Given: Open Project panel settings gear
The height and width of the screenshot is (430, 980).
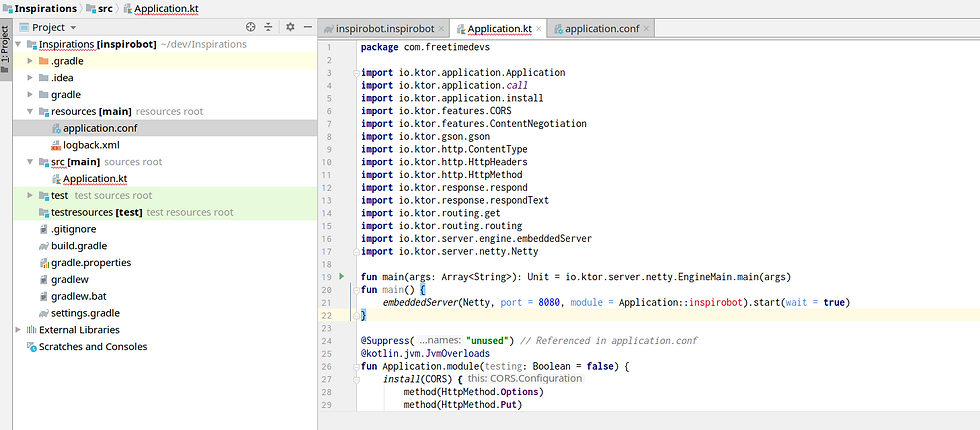Looking at the screenshot, I should tap(290, 28).
